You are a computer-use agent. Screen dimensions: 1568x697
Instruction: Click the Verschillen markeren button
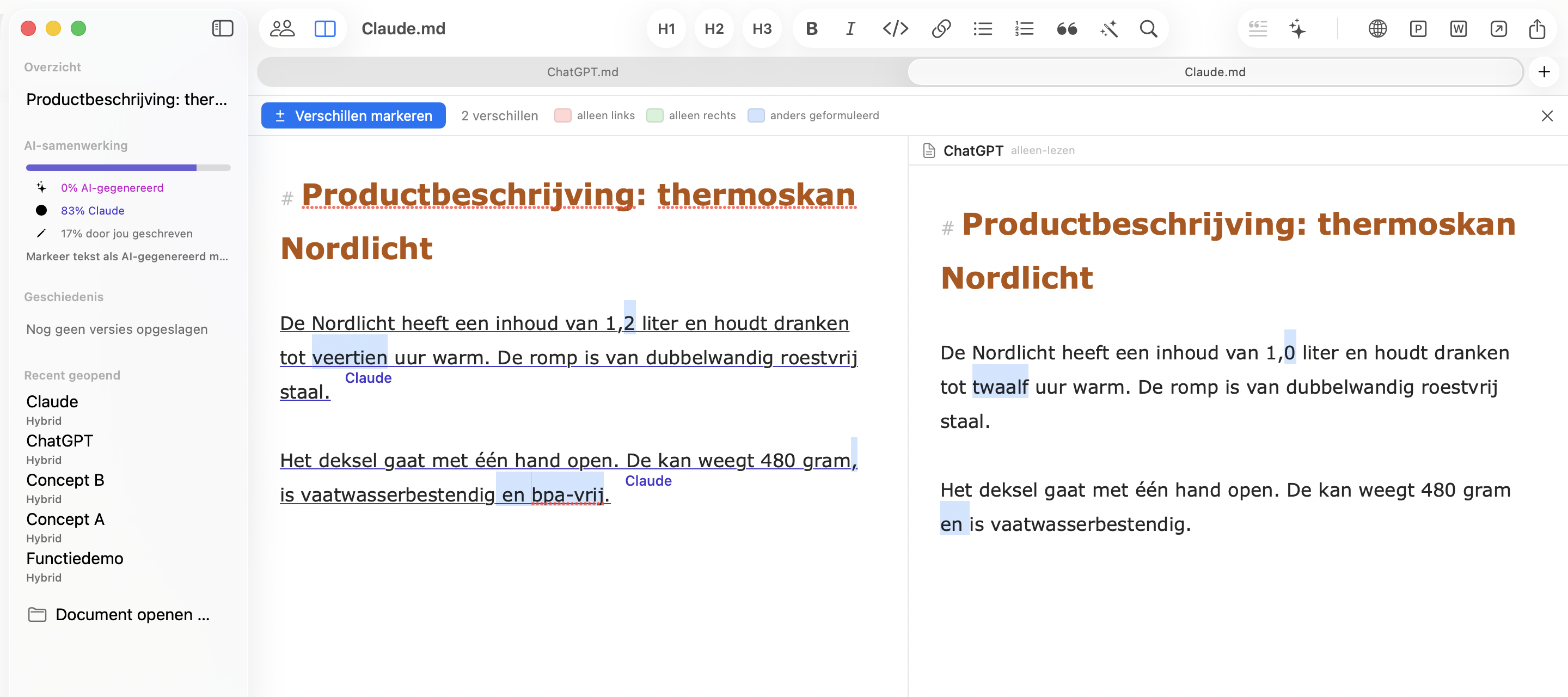(x=353, y=115)
